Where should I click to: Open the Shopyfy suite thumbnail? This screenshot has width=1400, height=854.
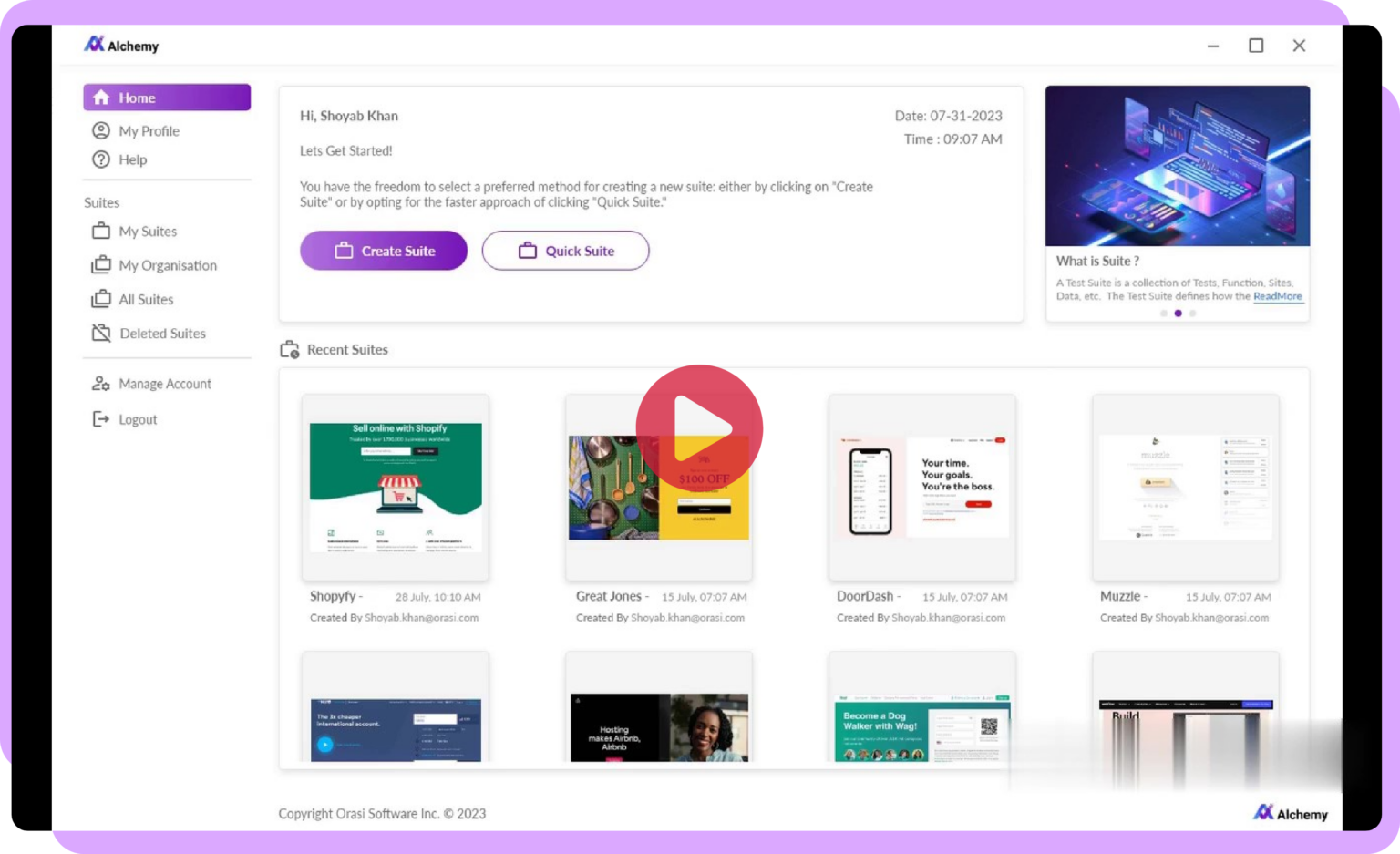click(x=396, y=488)
